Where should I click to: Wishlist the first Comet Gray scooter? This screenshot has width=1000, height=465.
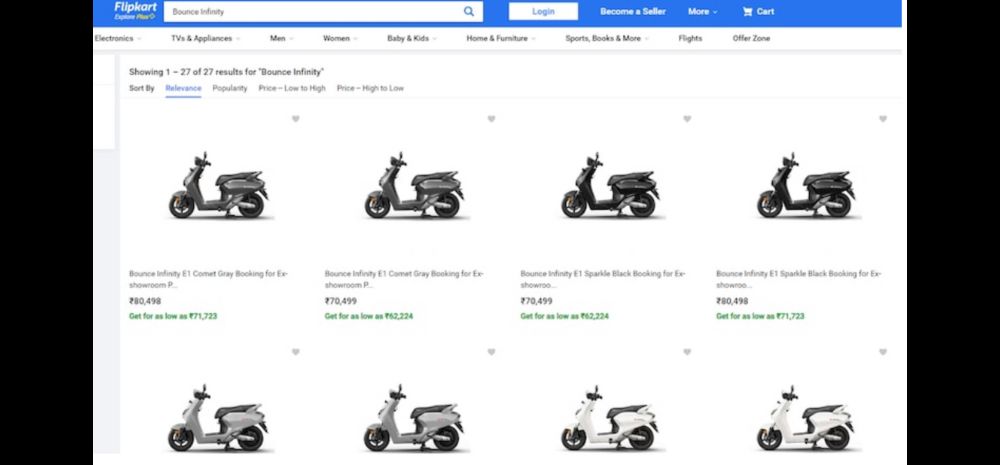point(295,119)
